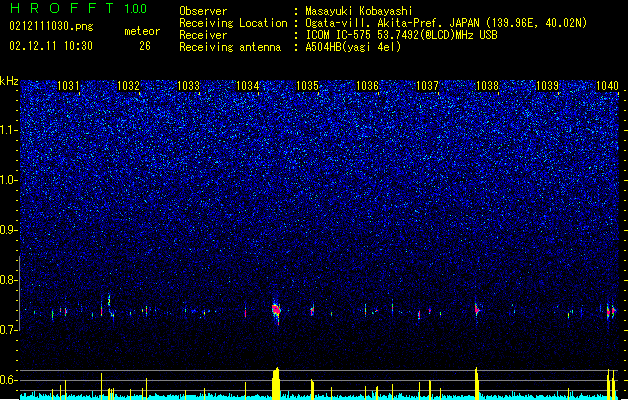Viewport: 629px width, 400px height.
Task: Click the yellow power spike before 1038
Action: point(477,383)
